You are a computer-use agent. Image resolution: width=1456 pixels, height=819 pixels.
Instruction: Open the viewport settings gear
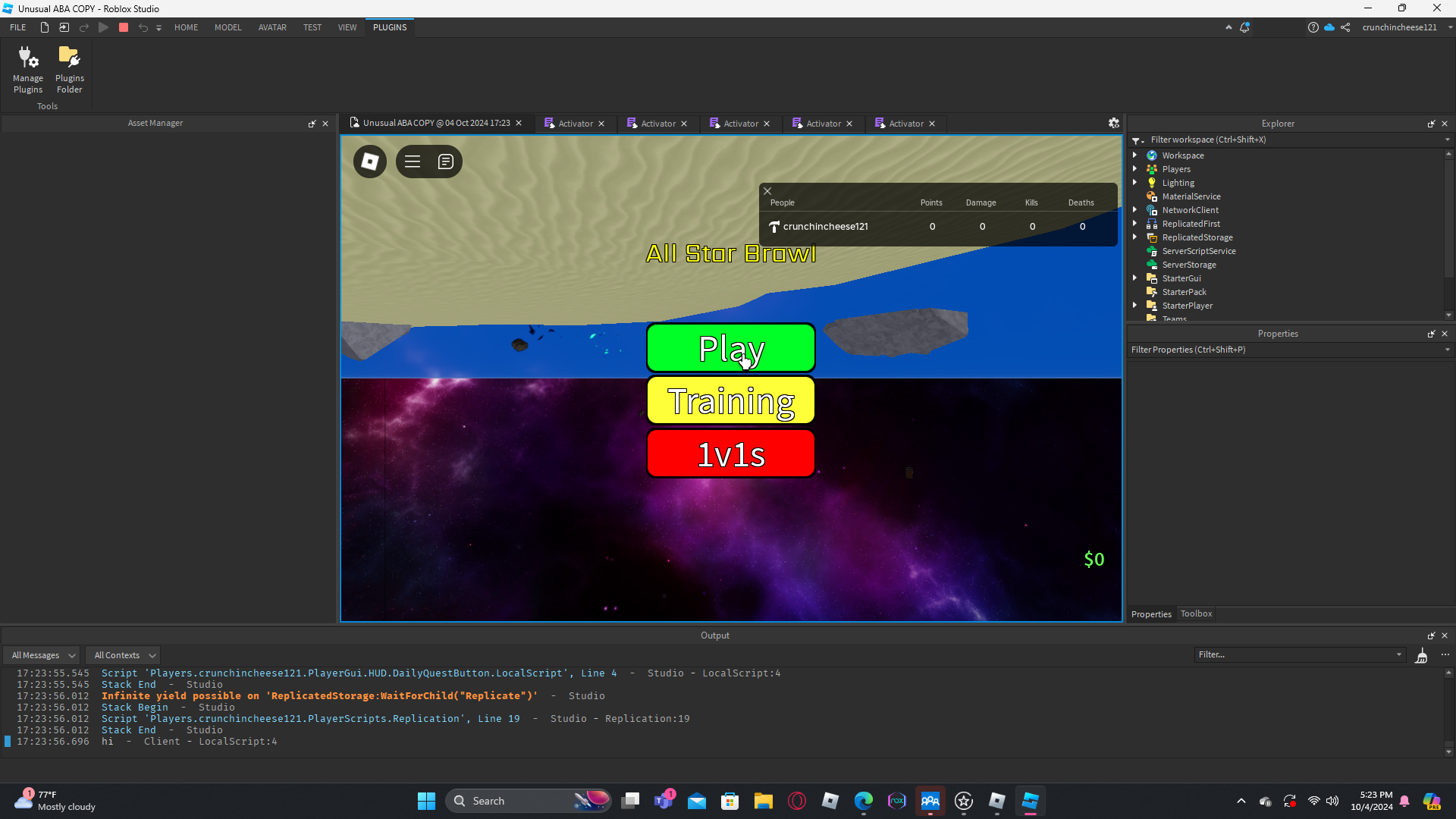pos(1114,123)
